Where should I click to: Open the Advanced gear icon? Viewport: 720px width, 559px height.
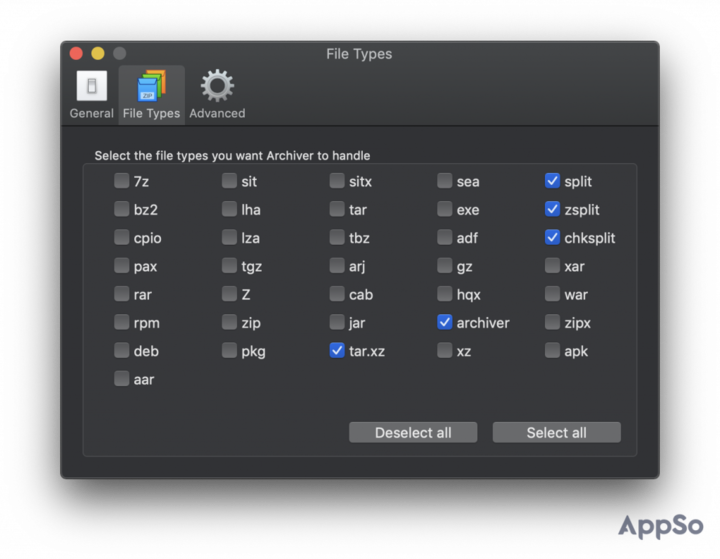(x=217, y=85)
